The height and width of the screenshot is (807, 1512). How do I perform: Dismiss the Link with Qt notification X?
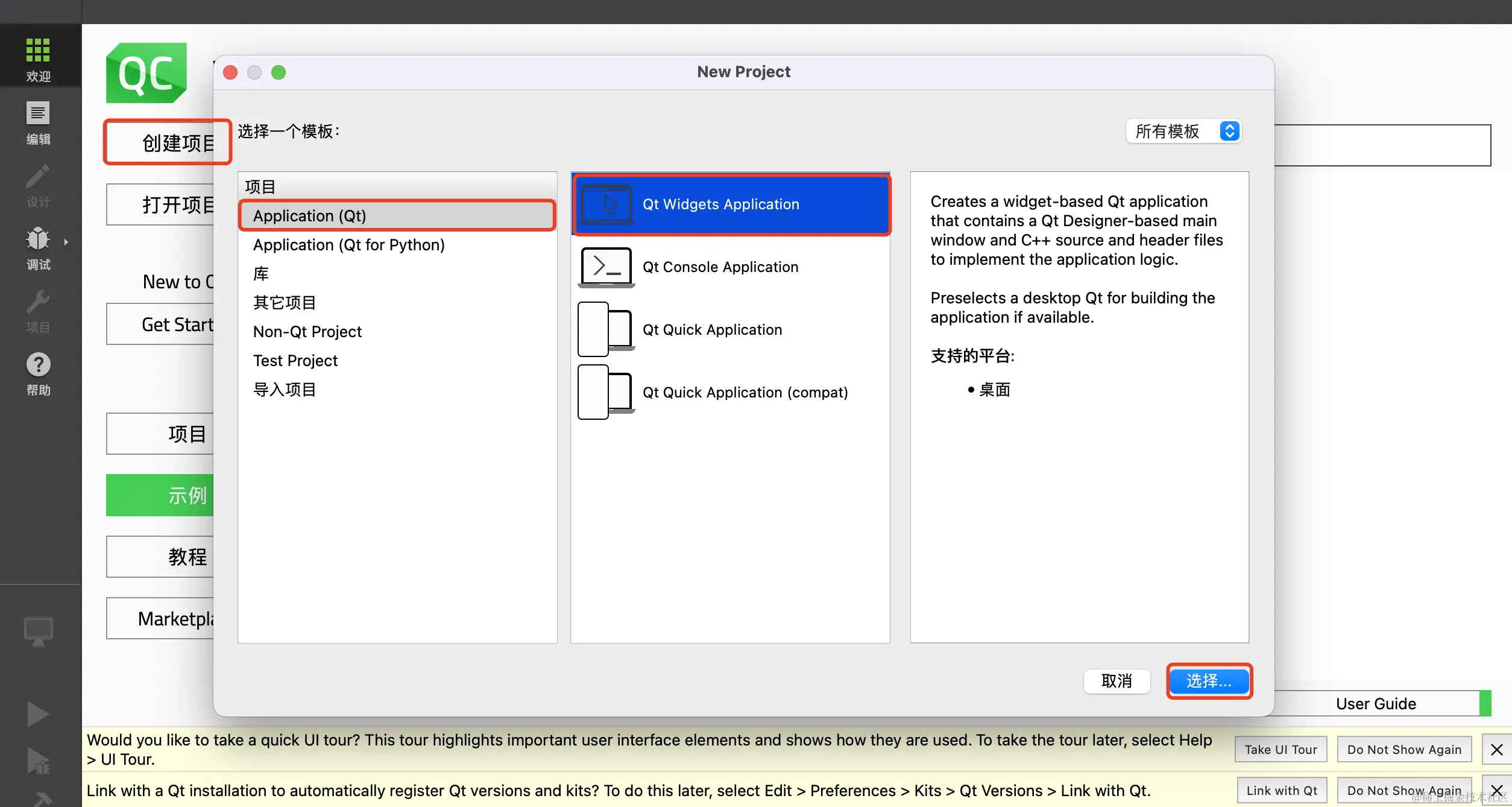(x=1497, y=790)
